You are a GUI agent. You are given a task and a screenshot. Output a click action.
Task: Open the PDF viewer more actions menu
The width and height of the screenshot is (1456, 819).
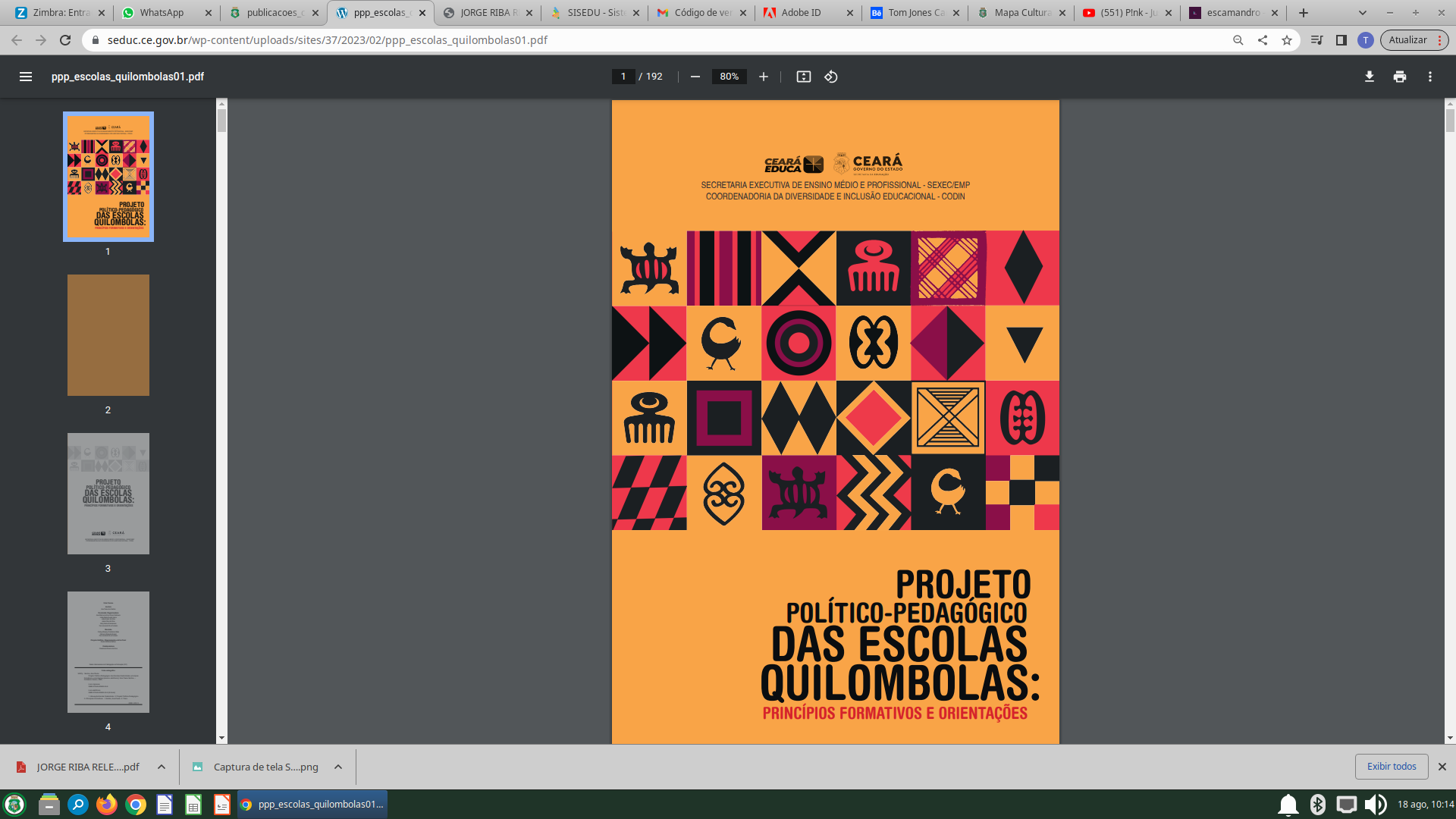coord(1430,77)
